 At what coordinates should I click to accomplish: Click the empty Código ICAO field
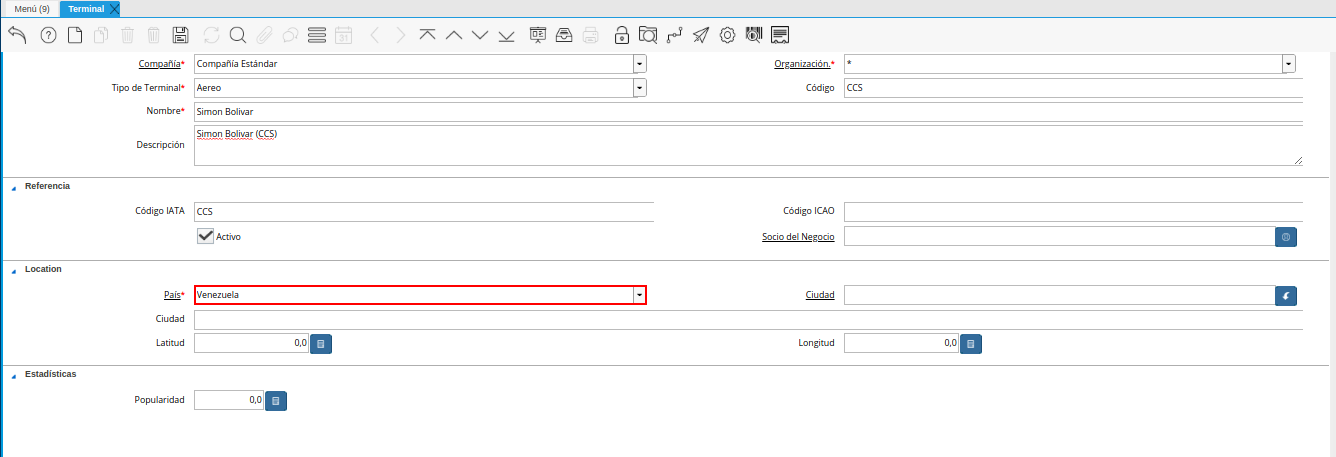pyautogui.click(x=1073, y=211)
